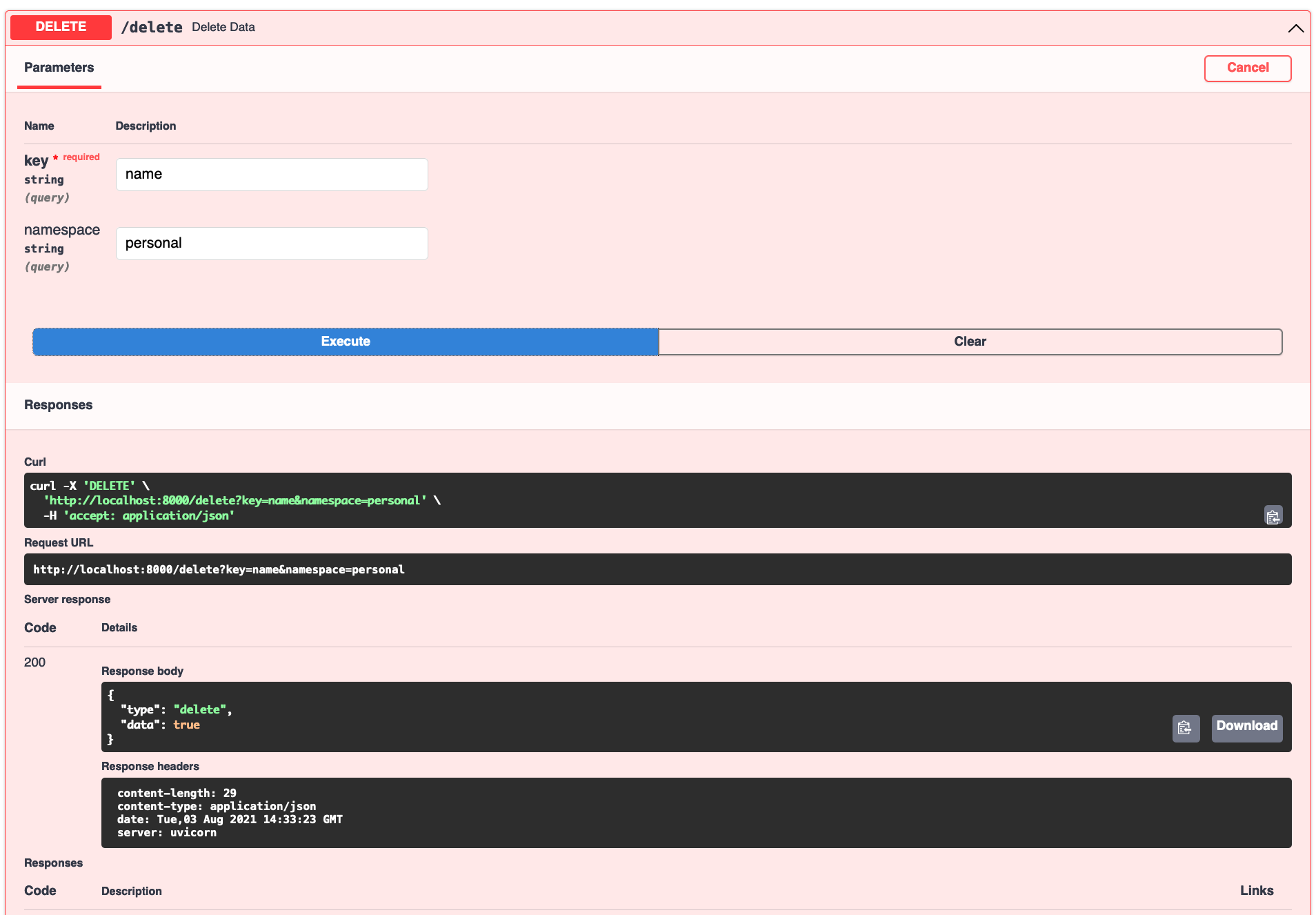Screen dimensions: 1316x915
Task: Click the namespace parameter name
Action: coord(62,230)
